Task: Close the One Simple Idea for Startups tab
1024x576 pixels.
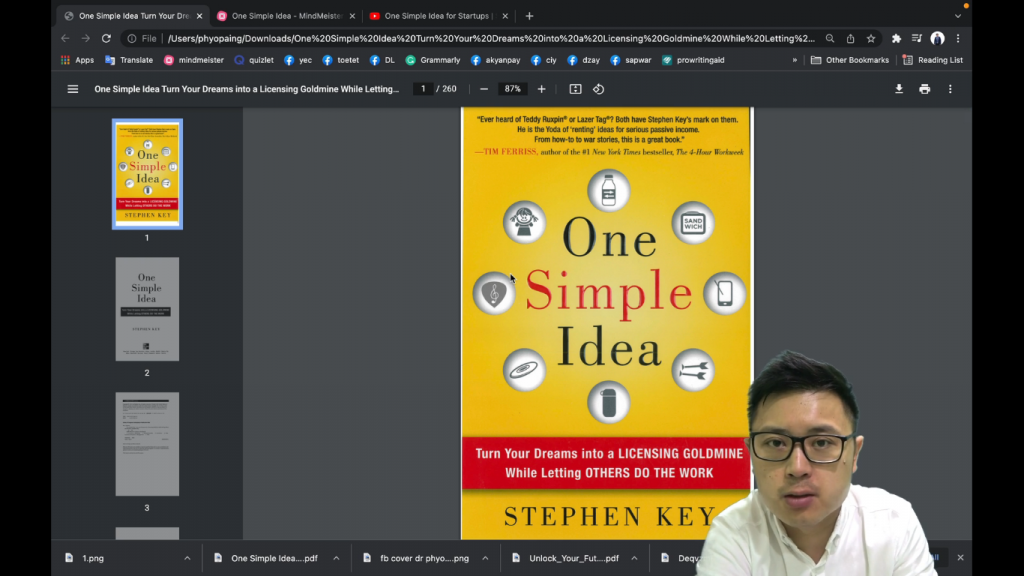Action: pos(505,16)
